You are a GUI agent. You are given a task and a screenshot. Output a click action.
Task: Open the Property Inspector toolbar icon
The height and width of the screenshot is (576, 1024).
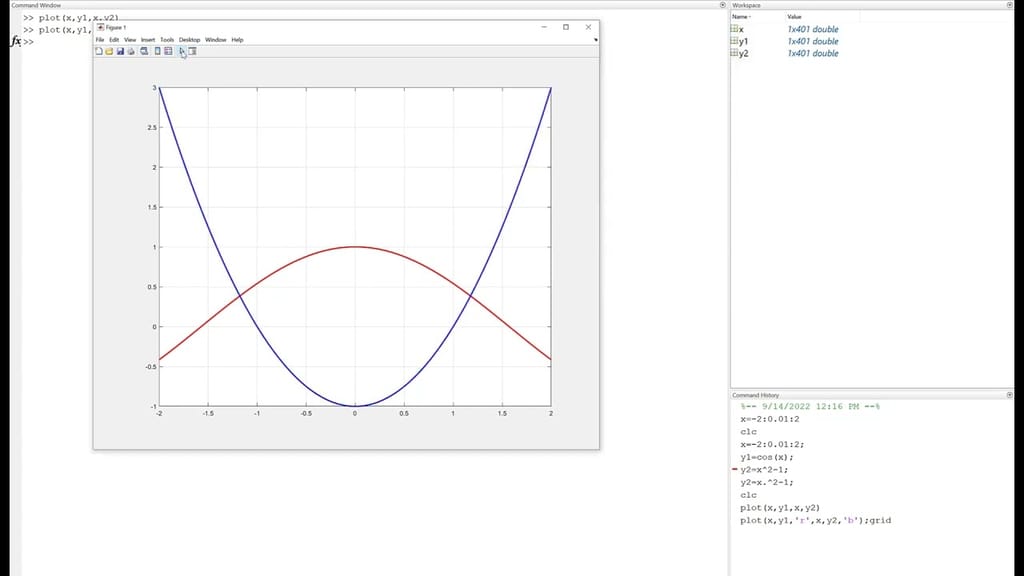coord(192,51)
